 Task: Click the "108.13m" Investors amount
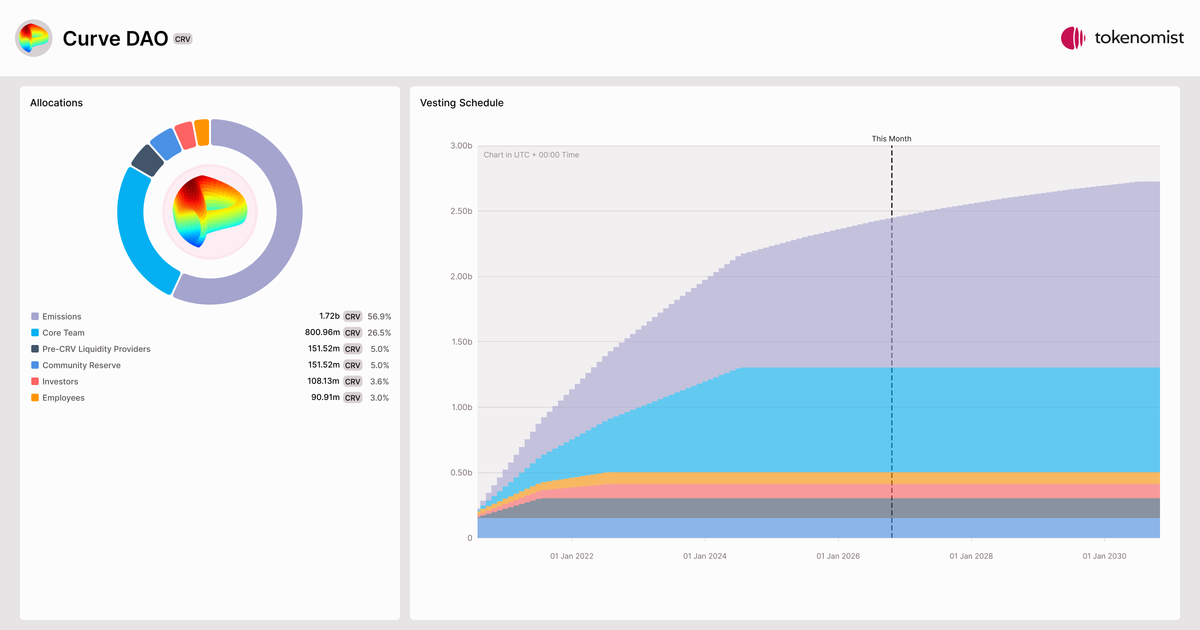323,382
